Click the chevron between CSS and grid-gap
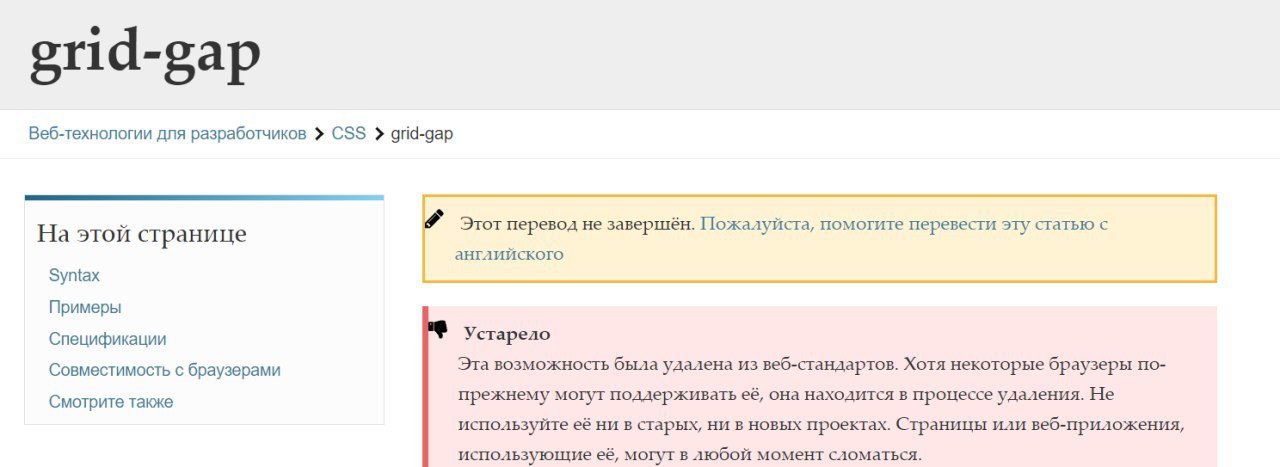Viewport: 1280px width, 467px height. point(379,133)
